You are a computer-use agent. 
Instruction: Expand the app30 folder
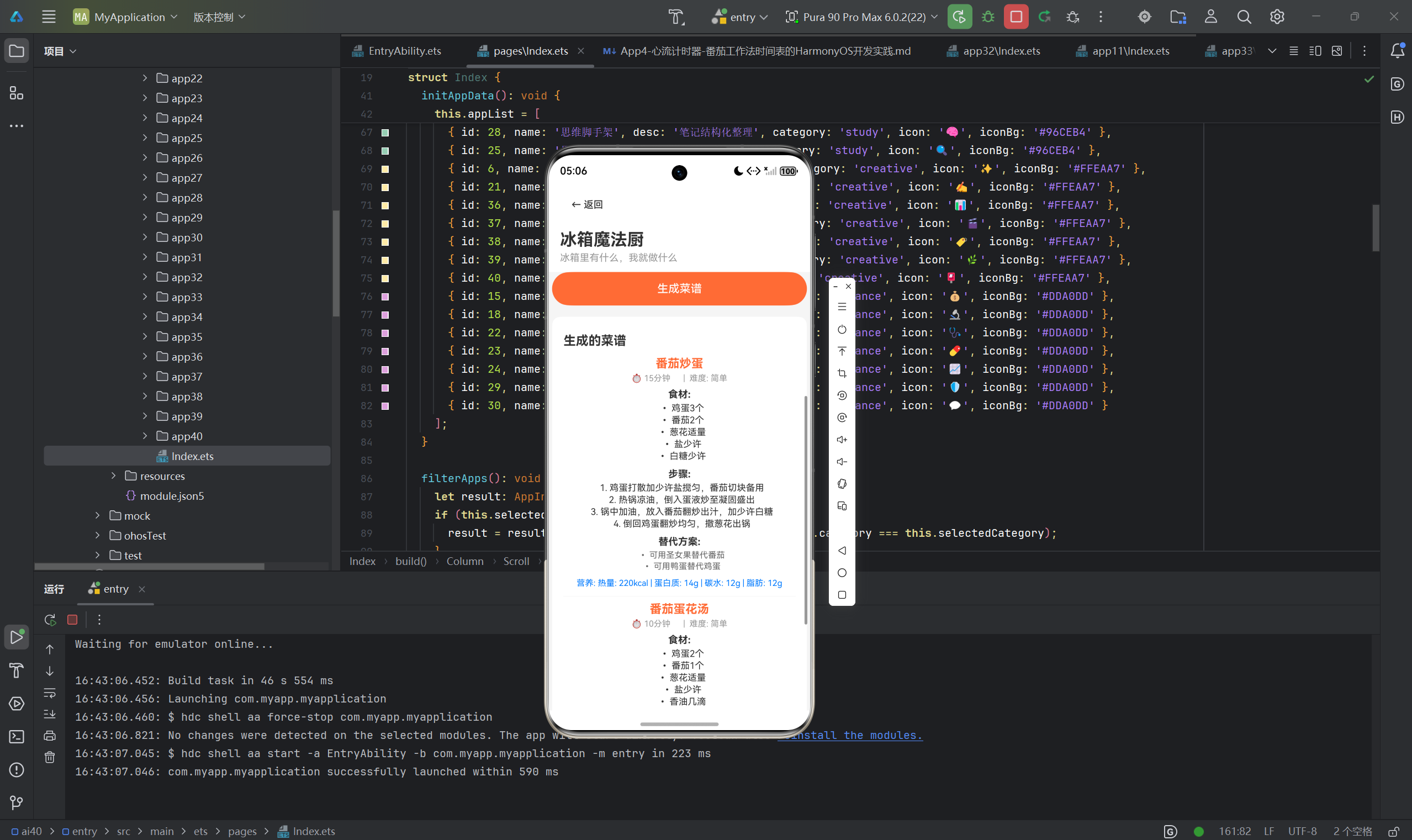(x=145, y=237)
